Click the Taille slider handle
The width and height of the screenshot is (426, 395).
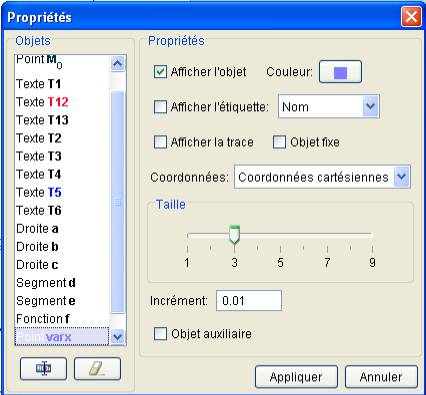click(x=235, y=235)
